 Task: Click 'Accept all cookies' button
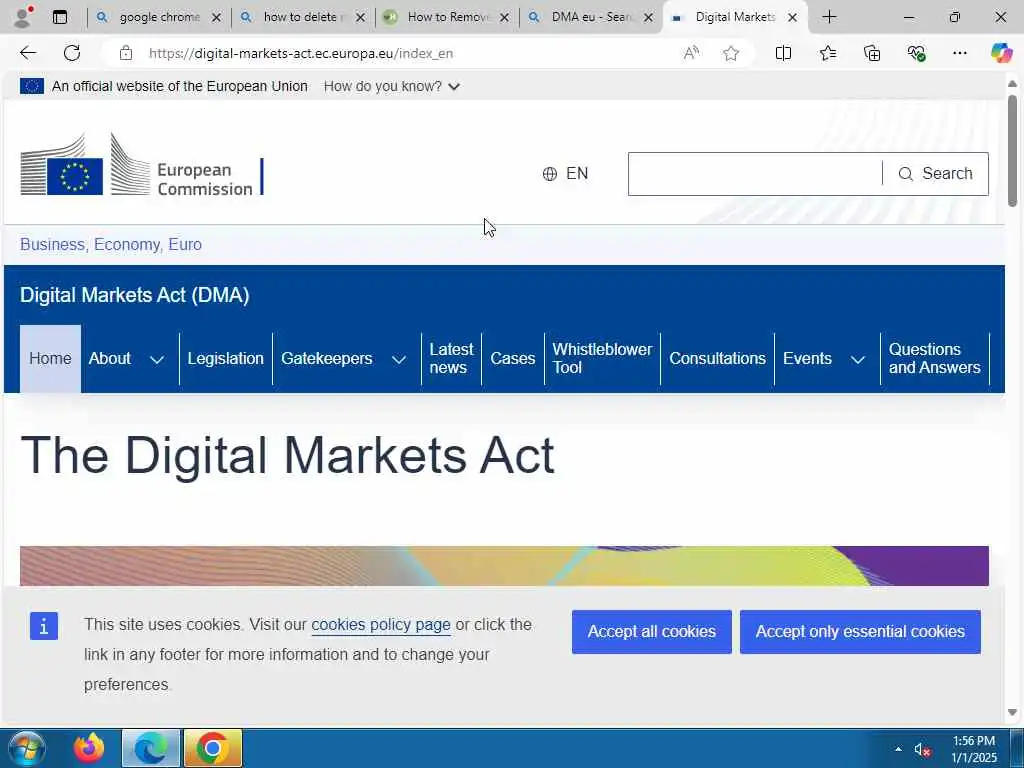652,632
